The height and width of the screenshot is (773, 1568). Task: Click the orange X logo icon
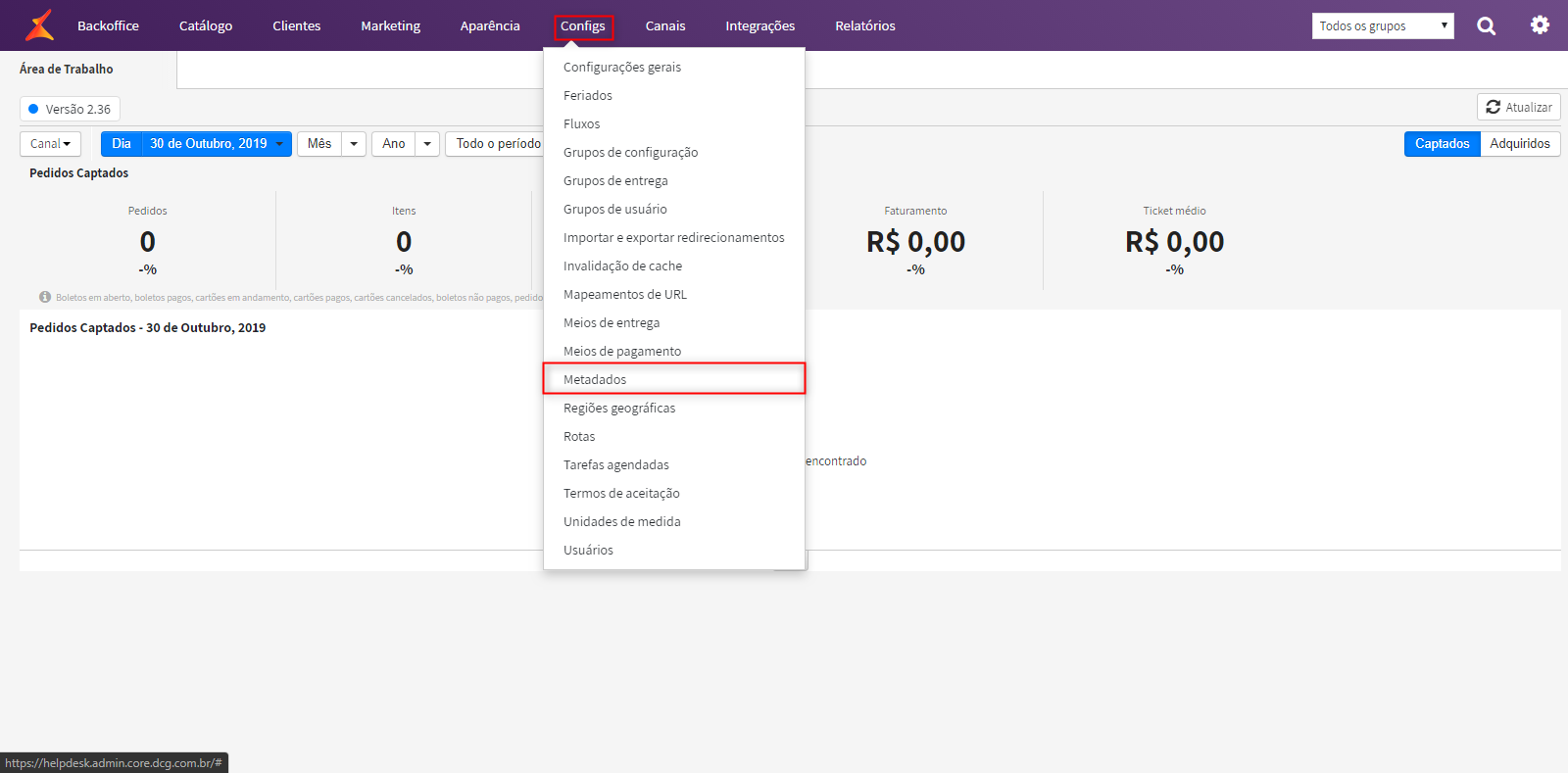tap(39, 25)
